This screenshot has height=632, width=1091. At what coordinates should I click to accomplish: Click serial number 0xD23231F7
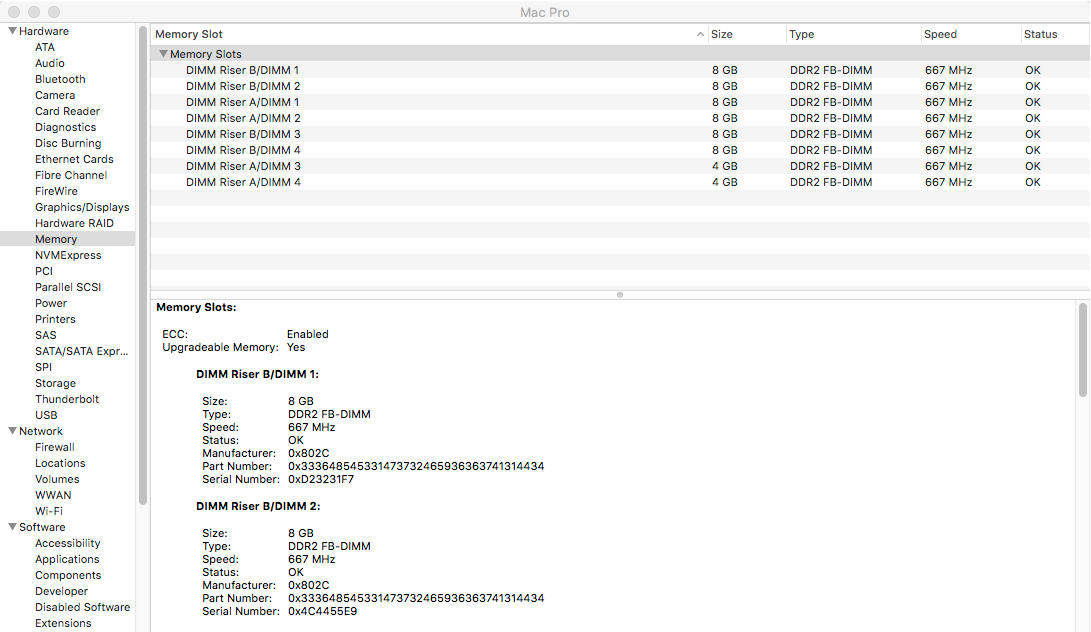321,479
